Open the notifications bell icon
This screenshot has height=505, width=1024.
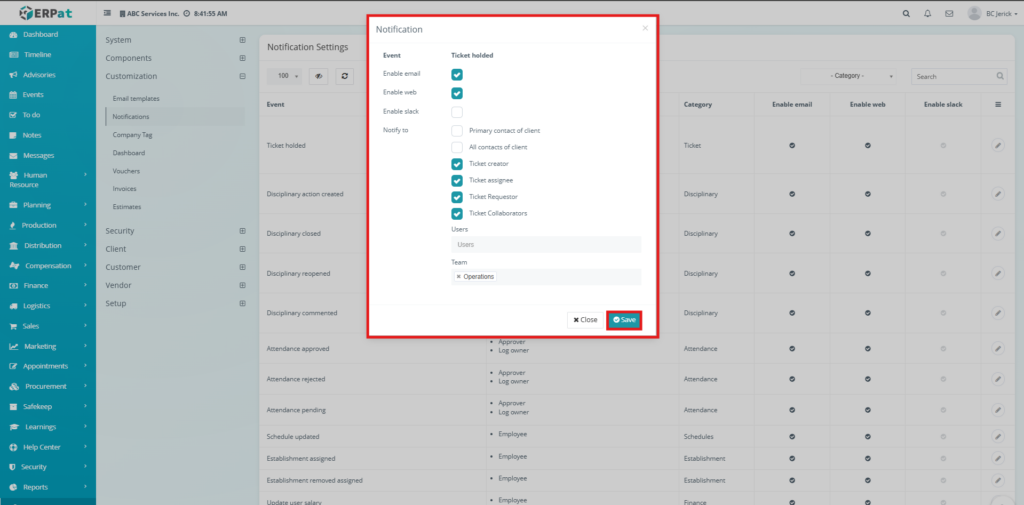point(927,14)
